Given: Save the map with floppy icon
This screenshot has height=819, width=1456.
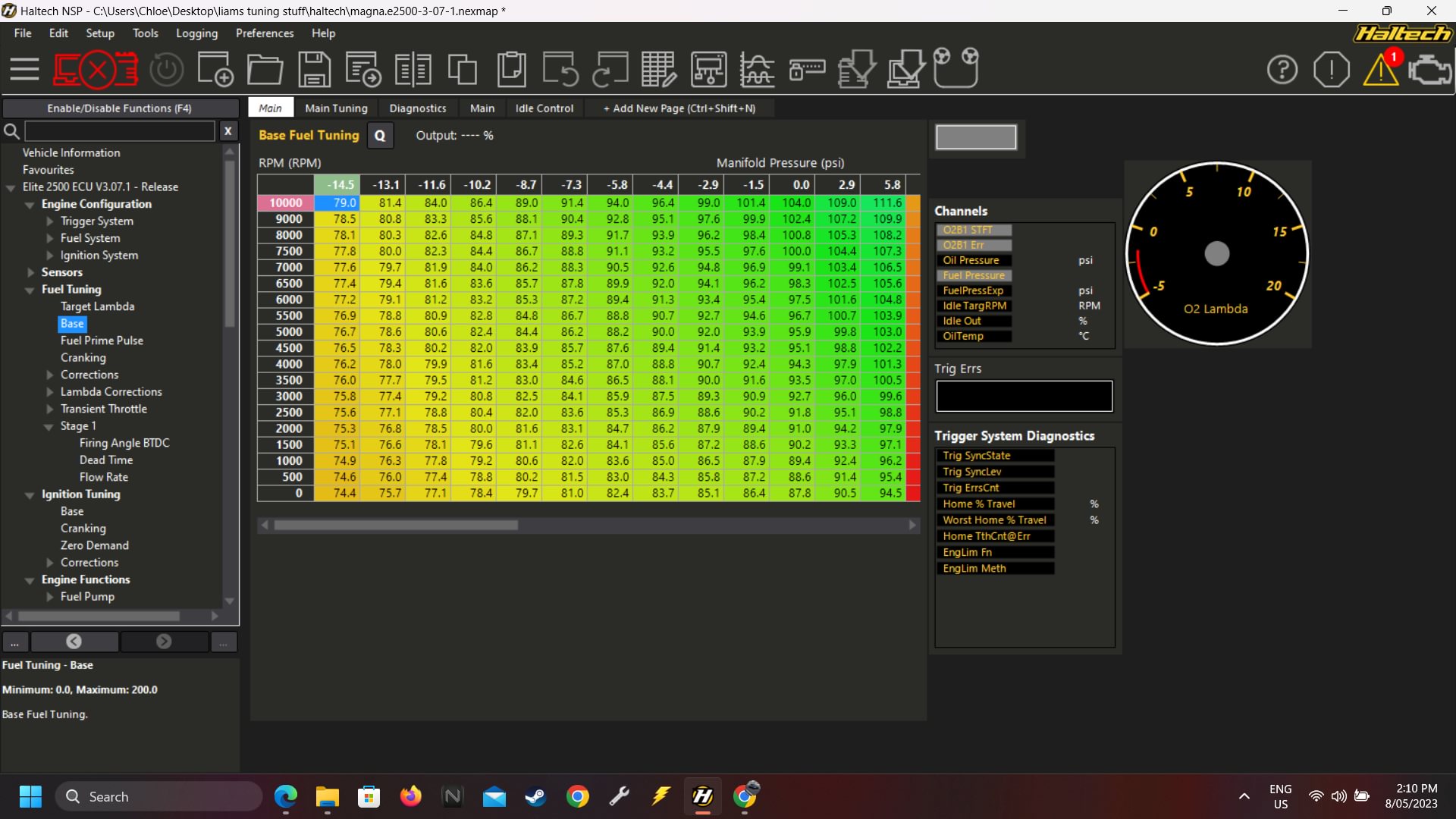Looking at the screenshot, I should tap(314, 70).
